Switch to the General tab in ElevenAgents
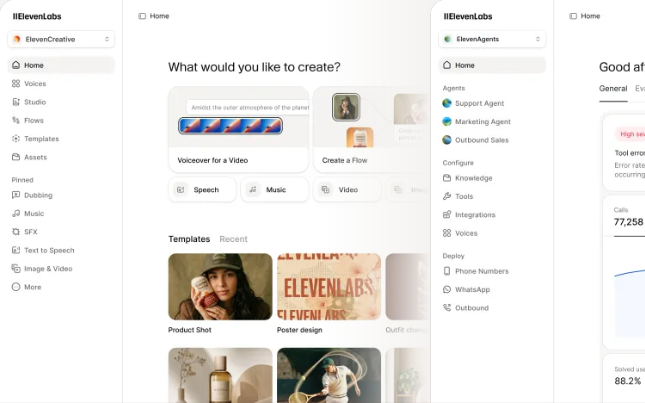 pyautogui.click(x=613, y=88)
